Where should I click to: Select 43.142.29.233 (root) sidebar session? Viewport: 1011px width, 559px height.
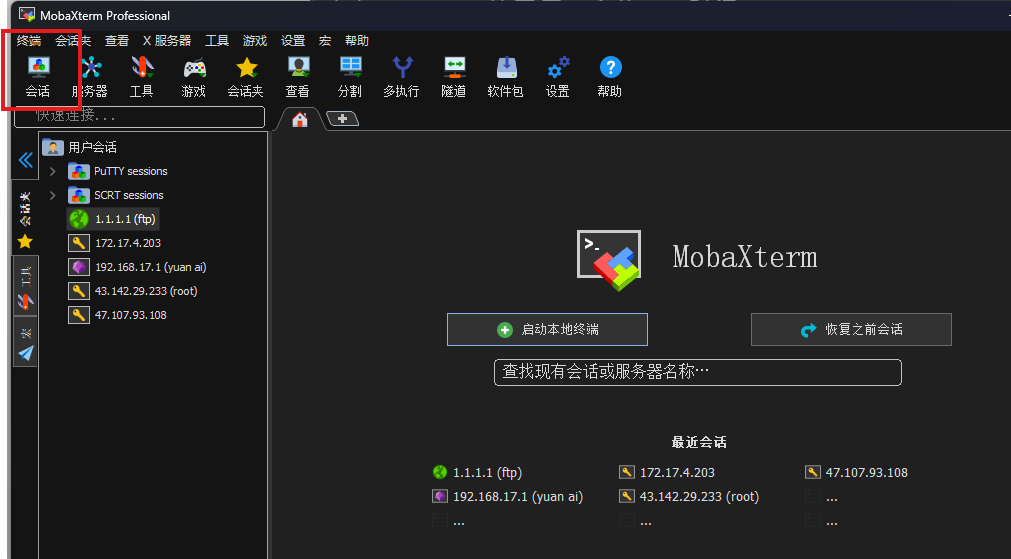[x=133, y=291]
